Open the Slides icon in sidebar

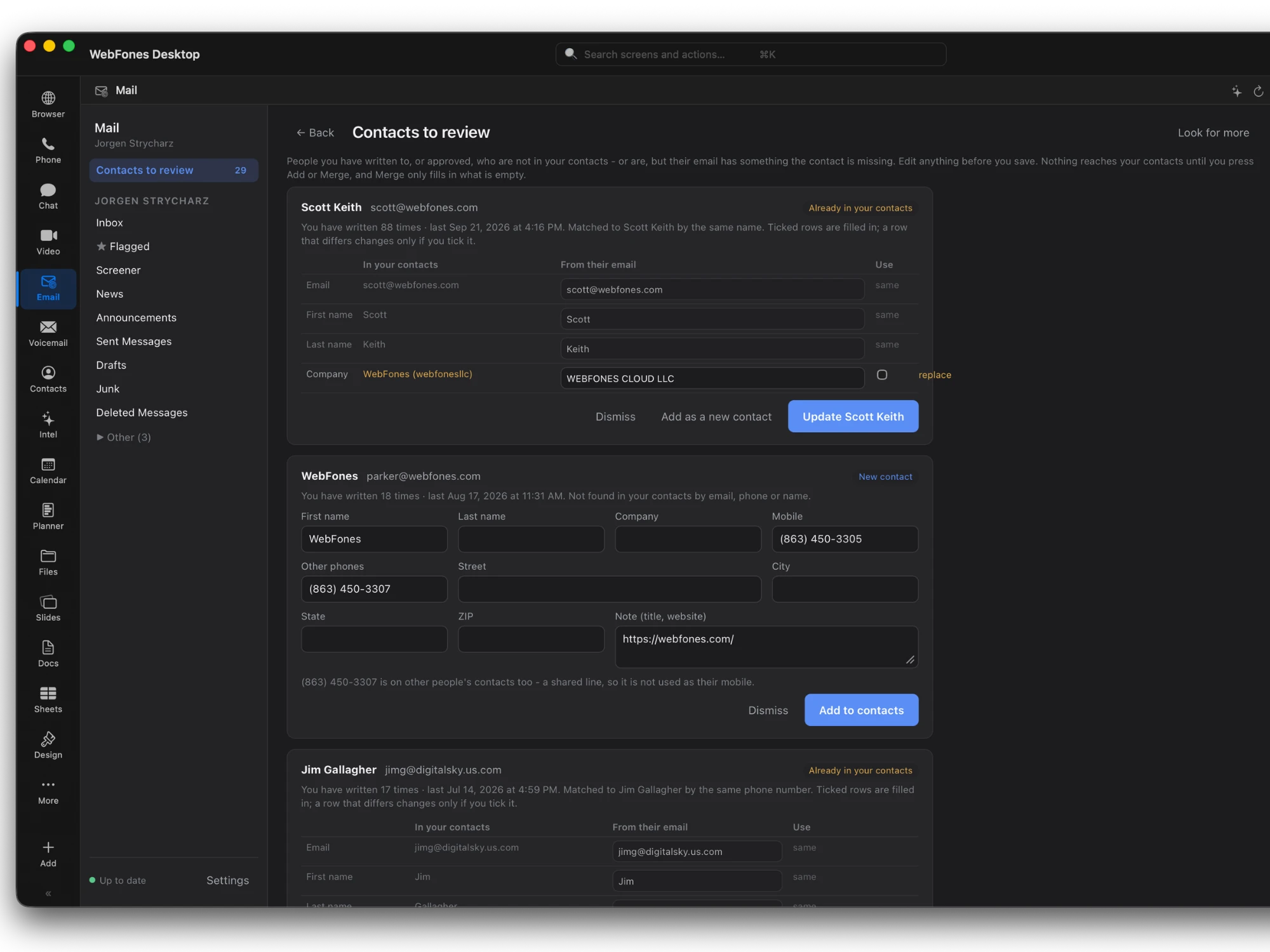tap(48, 602)
